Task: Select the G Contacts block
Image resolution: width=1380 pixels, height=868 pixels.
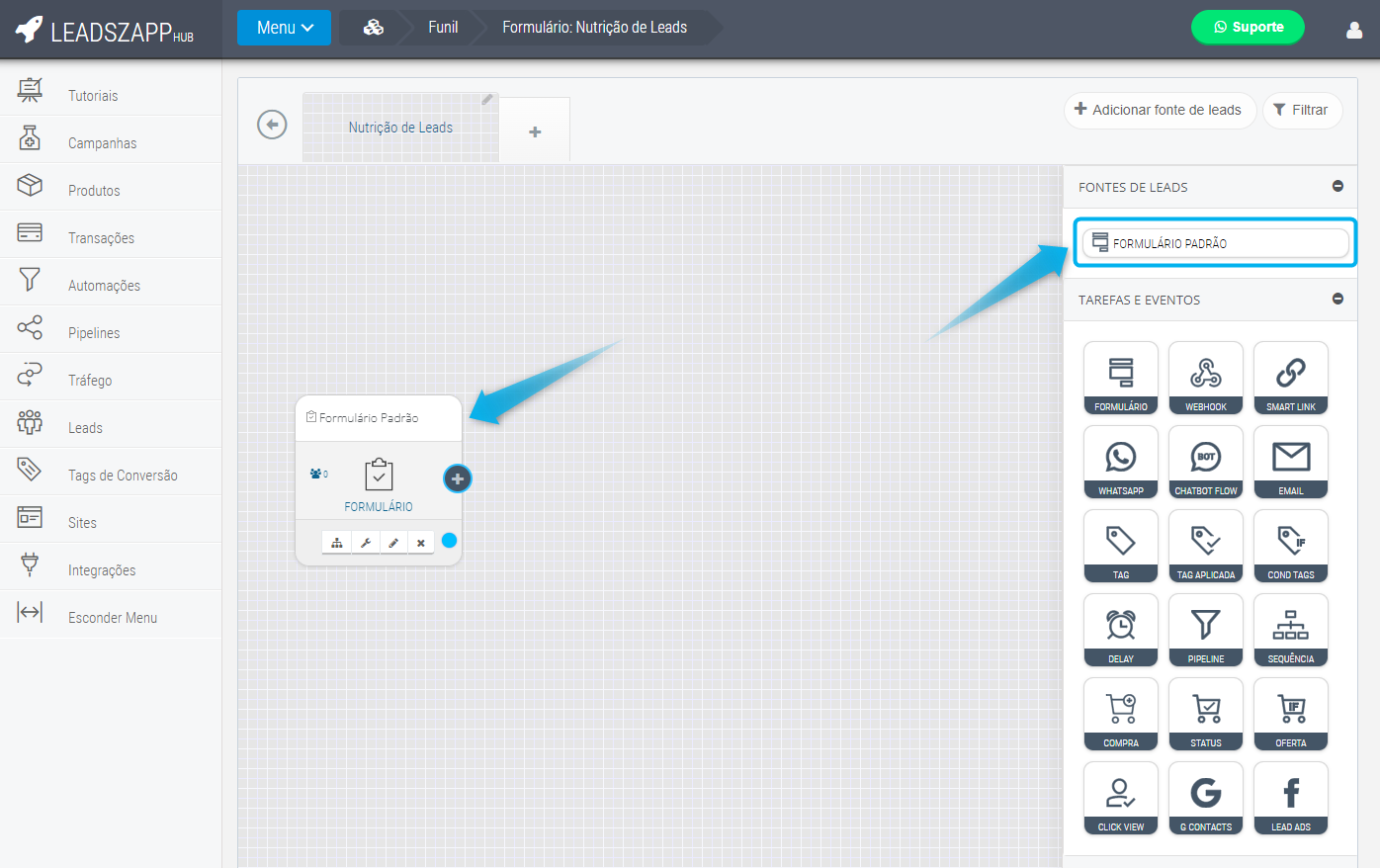Action: (x=1205, y=798)
